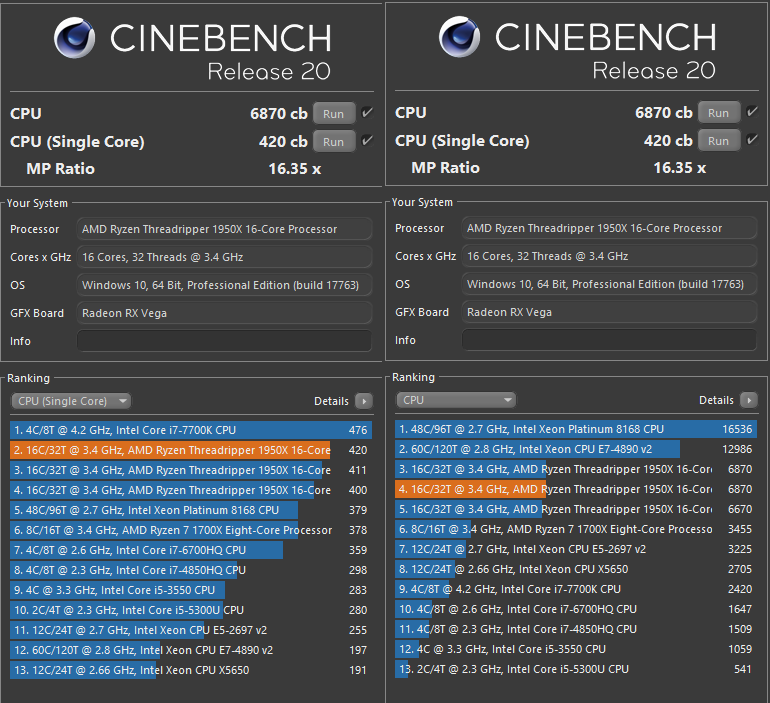Select Xeon E7-4890 v2 row scoring 12986
The width and height of the screenshot is (770, 703).
click(576, 449)
